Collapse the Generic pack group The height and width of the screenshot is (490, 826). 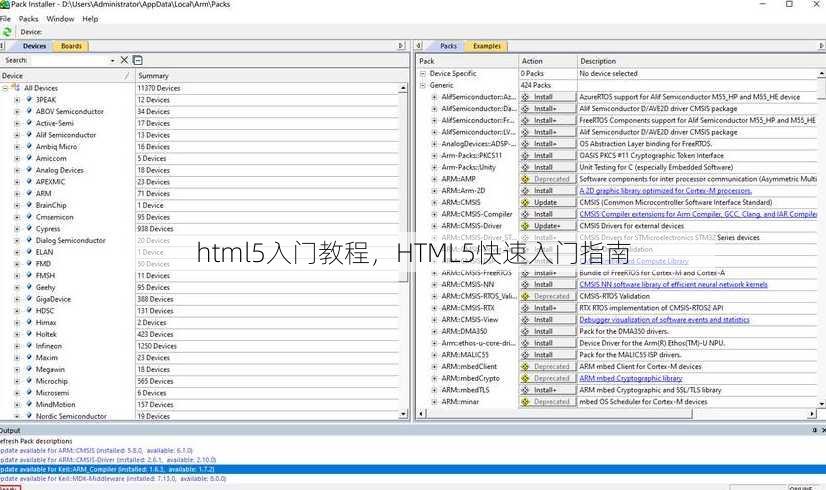coord(422,85)
